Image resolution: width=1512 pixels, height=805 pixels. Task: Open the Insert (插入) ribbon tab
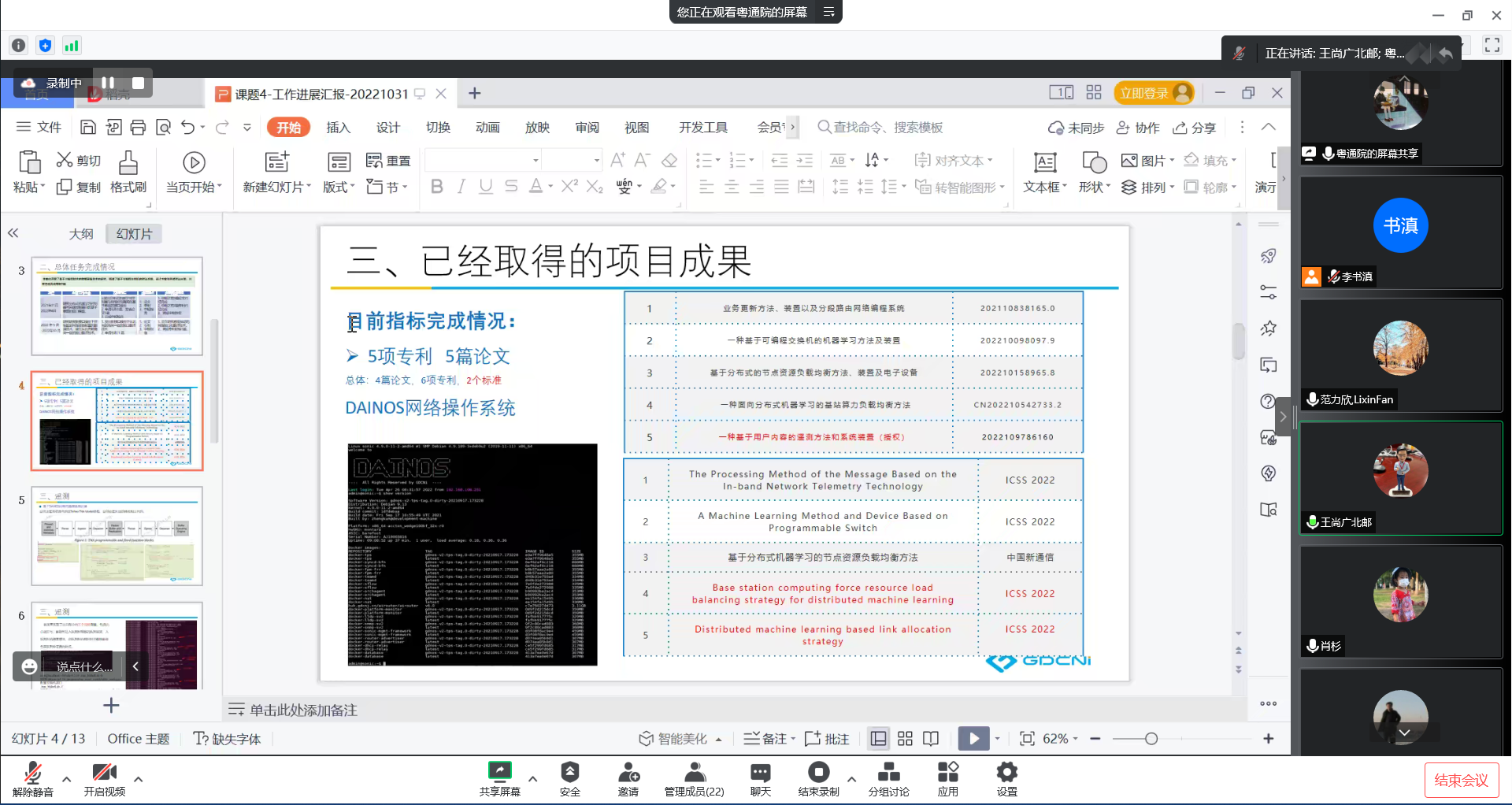(338, 128)
